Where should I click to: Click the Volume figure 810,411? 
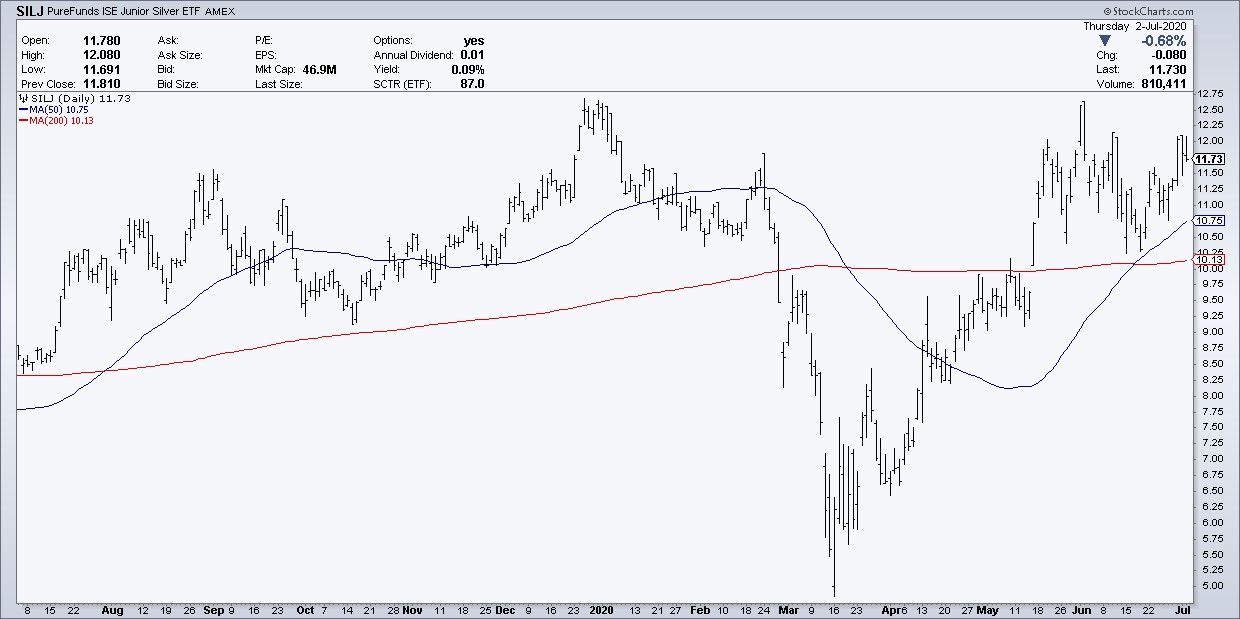click(x=1160, y=84)
